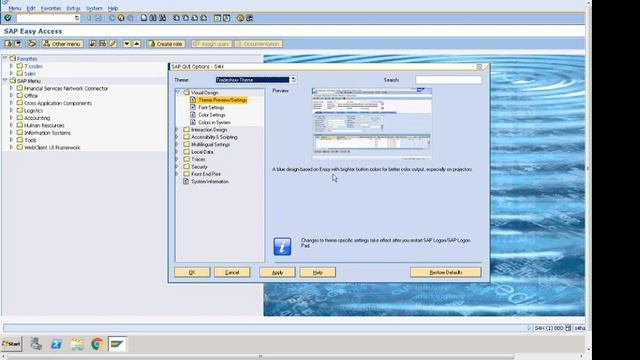Open the Help menu in menu bar
The height and width of the screenshot is (360, 640).
click(x=113, y=8)
